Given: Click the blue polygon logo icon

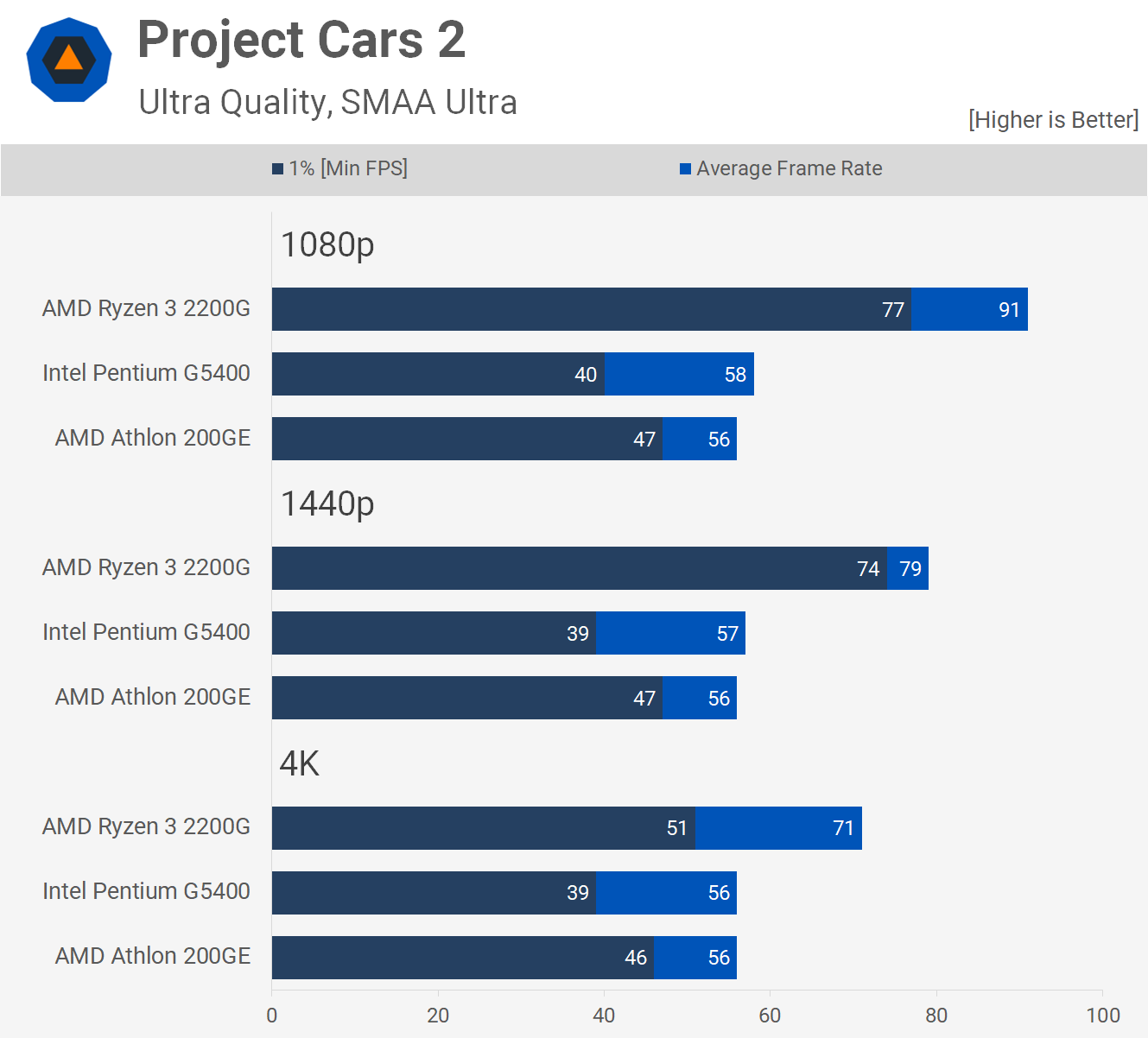Looking at the screenshot, I should (x=69, y=60).
